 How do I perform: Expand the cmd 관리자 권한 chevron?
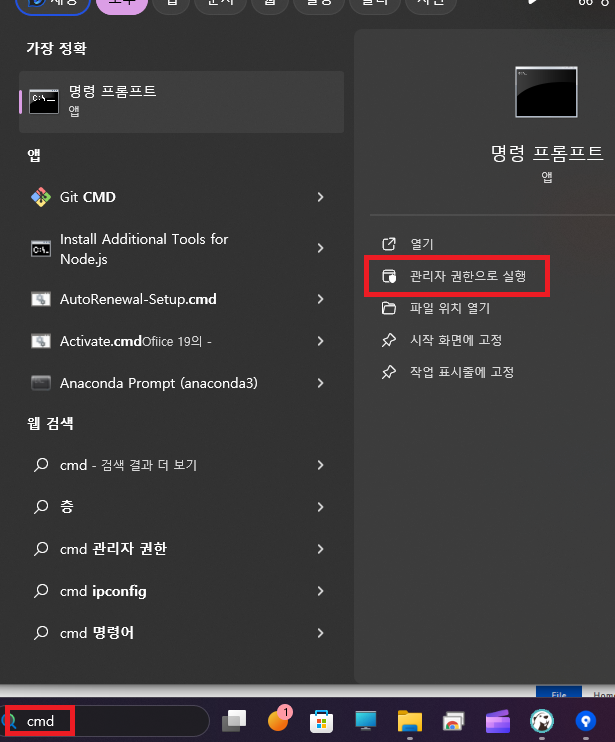[321, 549]
